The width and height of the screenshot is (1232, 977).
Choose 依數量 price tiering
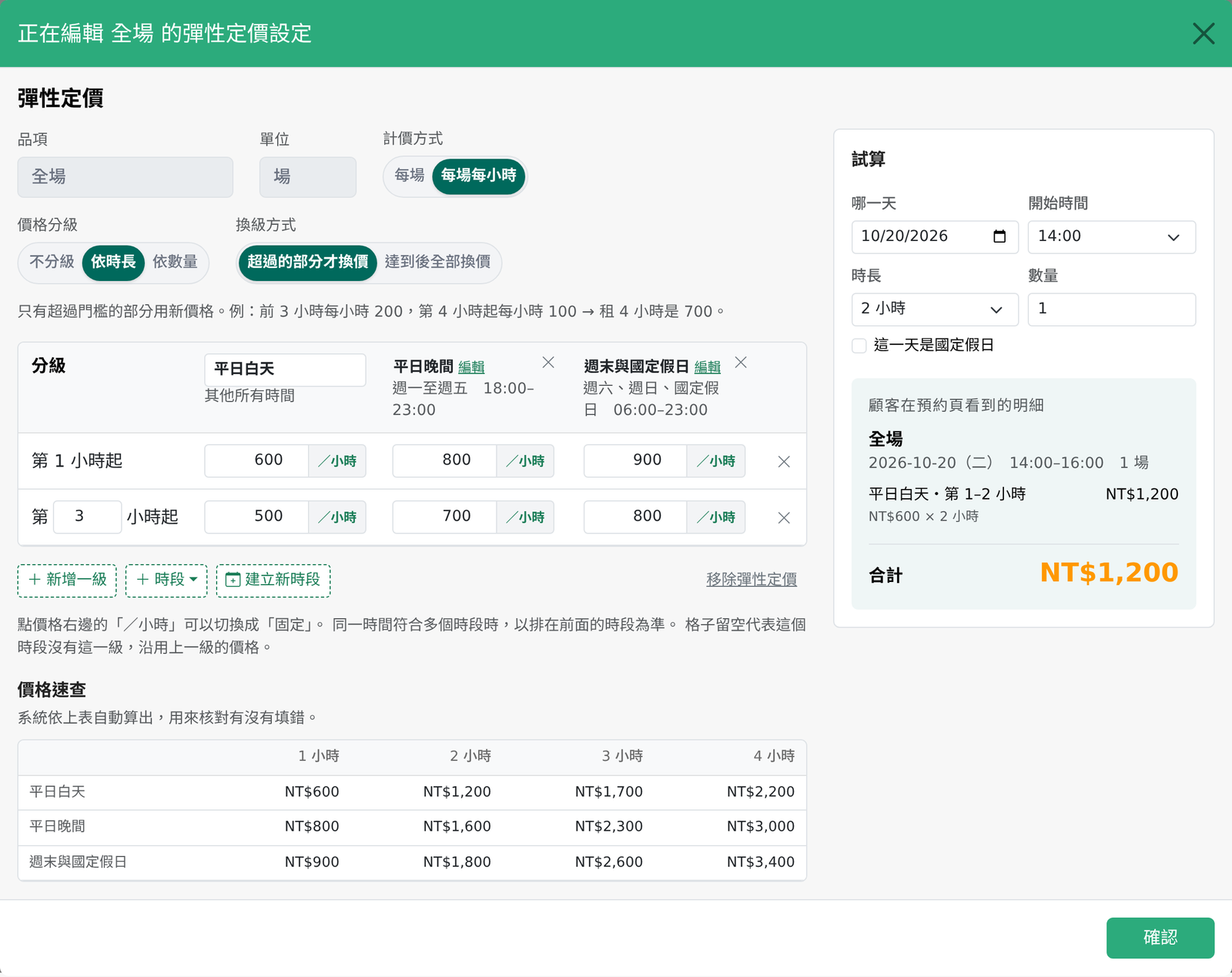pos(175,262)
